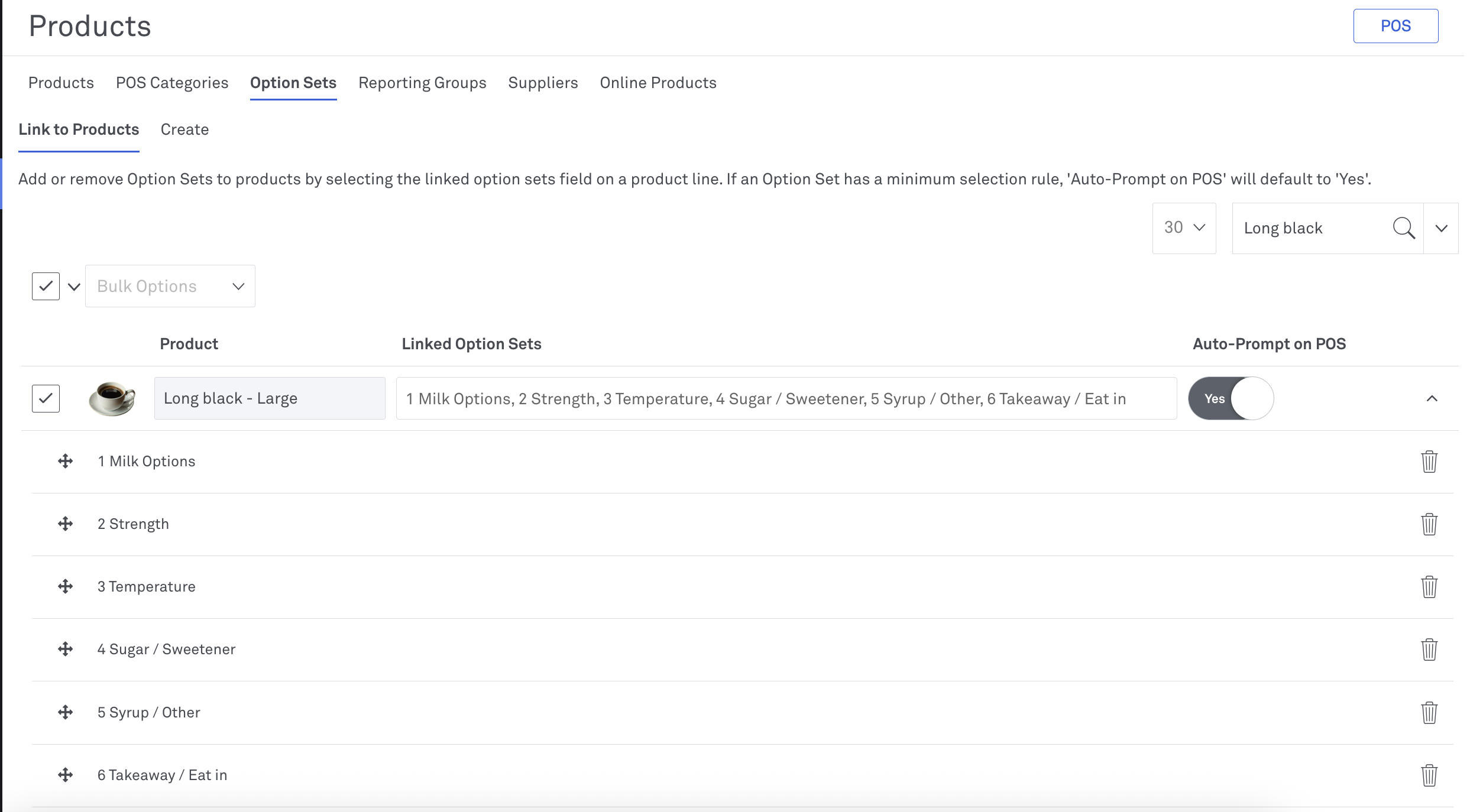Switch off Auto-Prompt on POS toggle
1470x812 pixels.
coord(1231,398)
